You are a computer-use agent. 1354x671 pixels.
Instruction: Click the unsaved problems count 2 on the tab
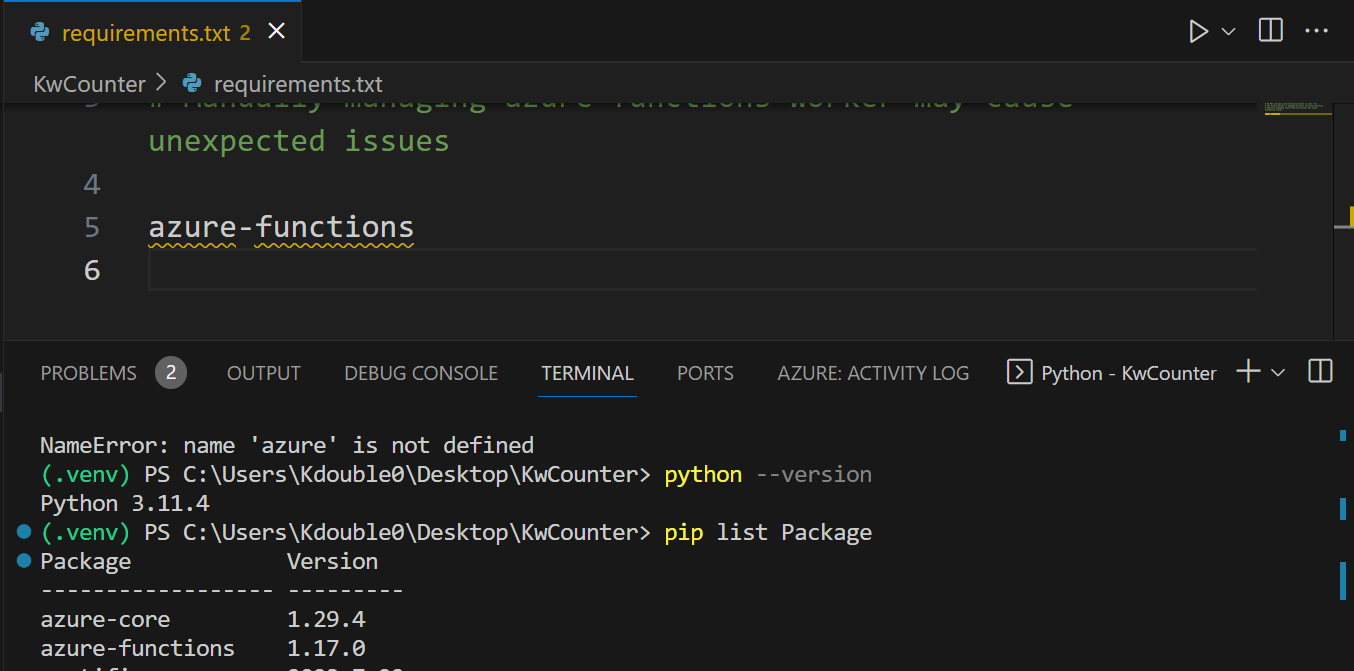click(245, 33)
